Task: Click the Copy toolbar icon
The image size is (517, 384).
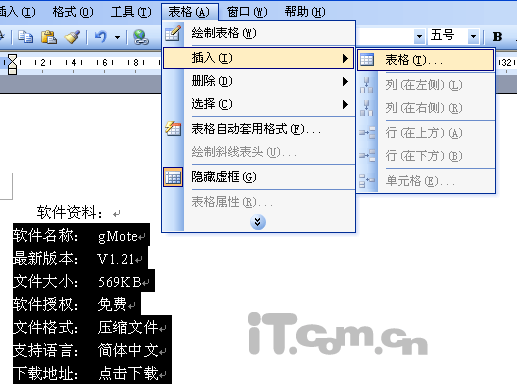Action: [x=25, y=37]
